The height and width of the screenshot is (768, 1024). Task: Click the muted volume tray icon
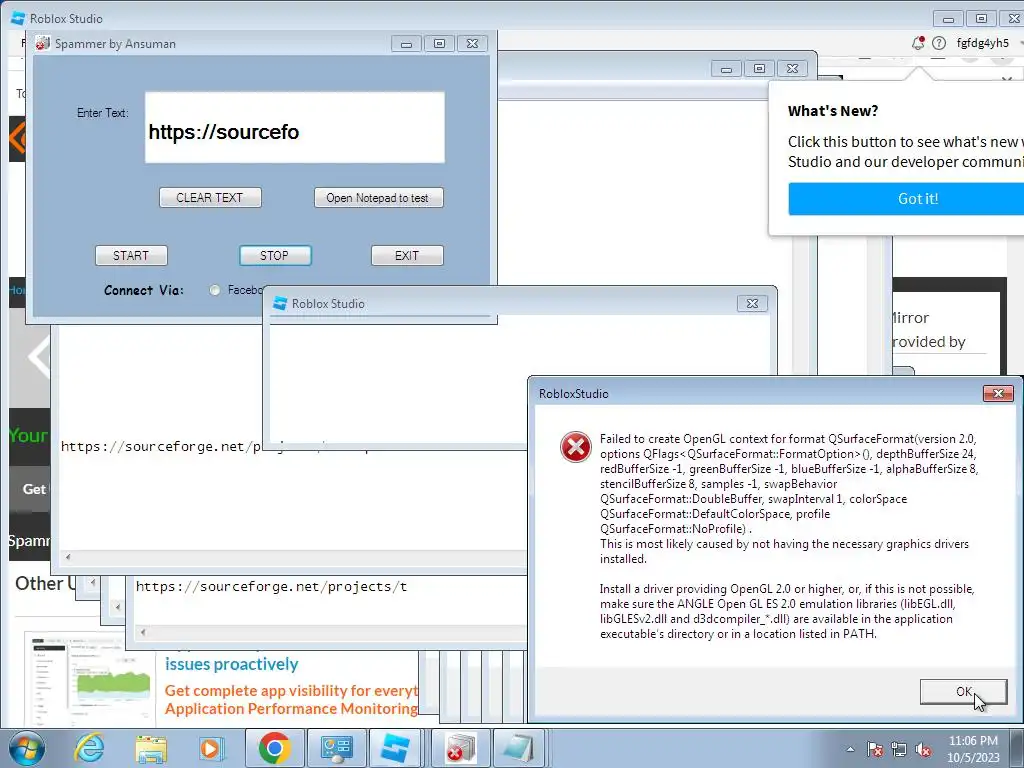click(923, 749)
